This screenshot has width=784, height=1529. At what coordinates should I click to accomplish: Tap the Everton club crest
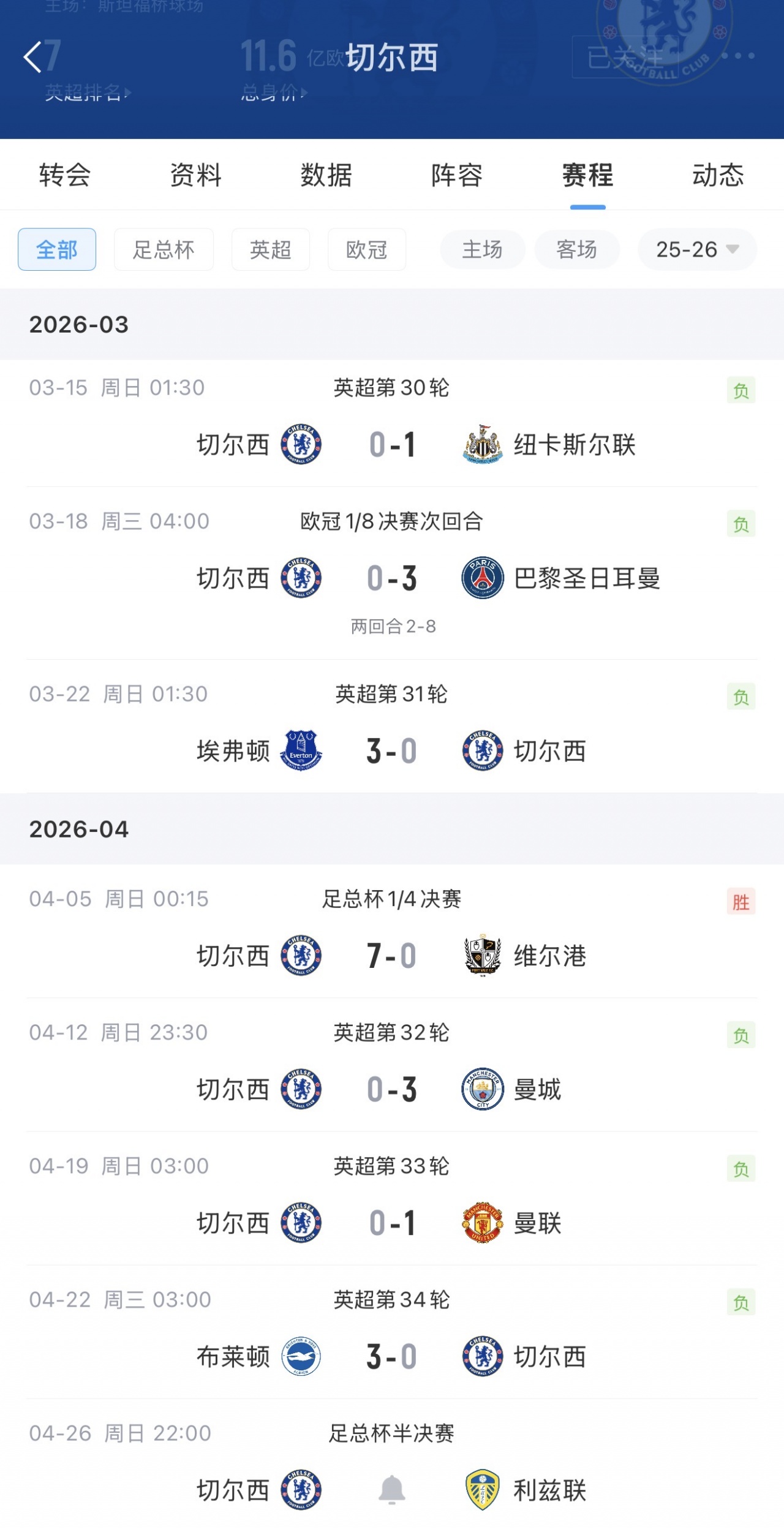(x=301, y=750)
